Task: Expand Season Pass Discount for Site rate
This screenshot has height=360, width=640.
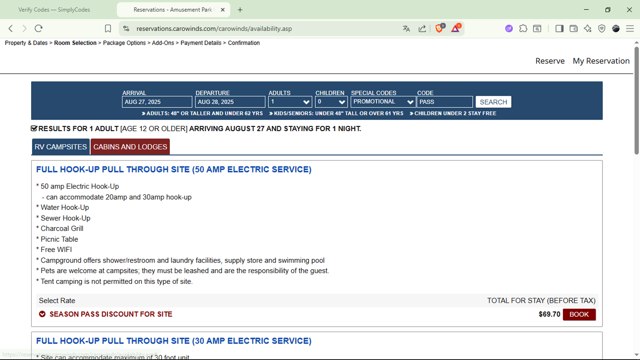Action: (x=111, y=314)
